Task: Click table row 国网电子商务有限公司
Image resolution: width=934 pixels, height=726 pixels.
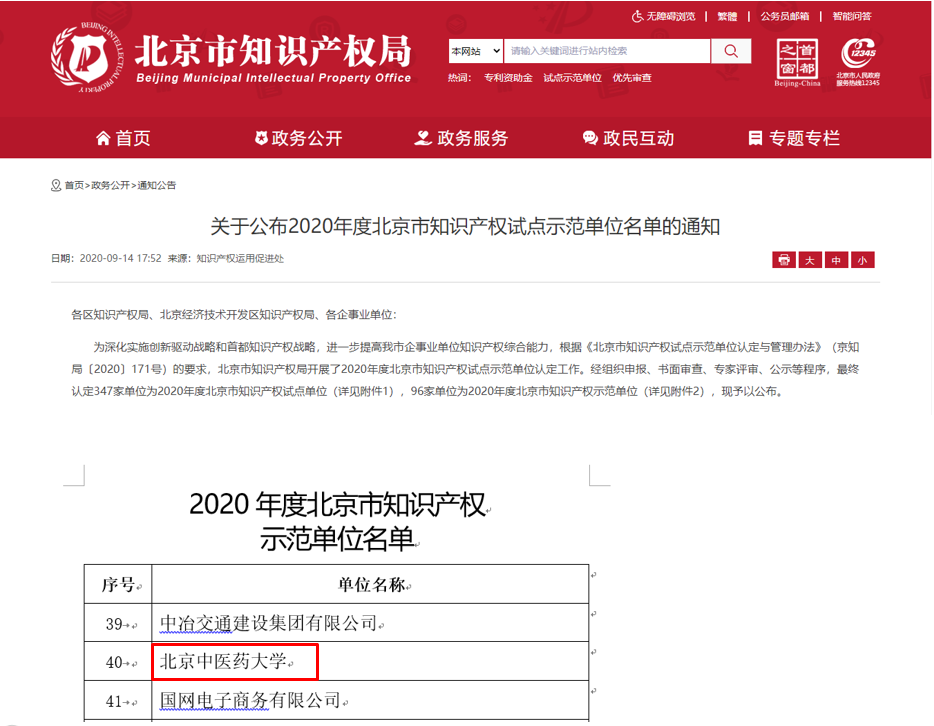Action: click(370, 700)
